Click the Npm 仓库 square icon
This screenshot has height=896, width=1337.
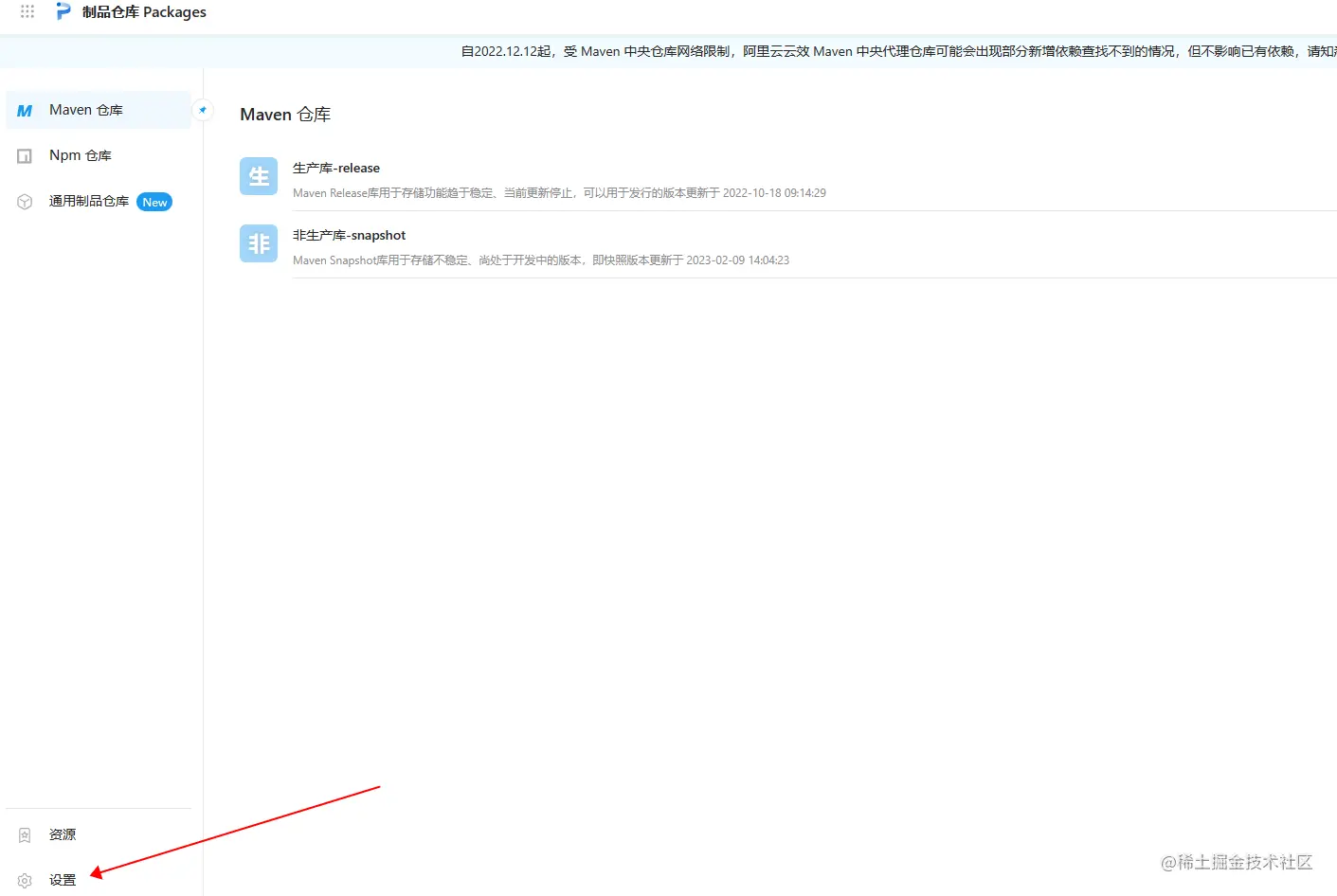coord(25,156)
